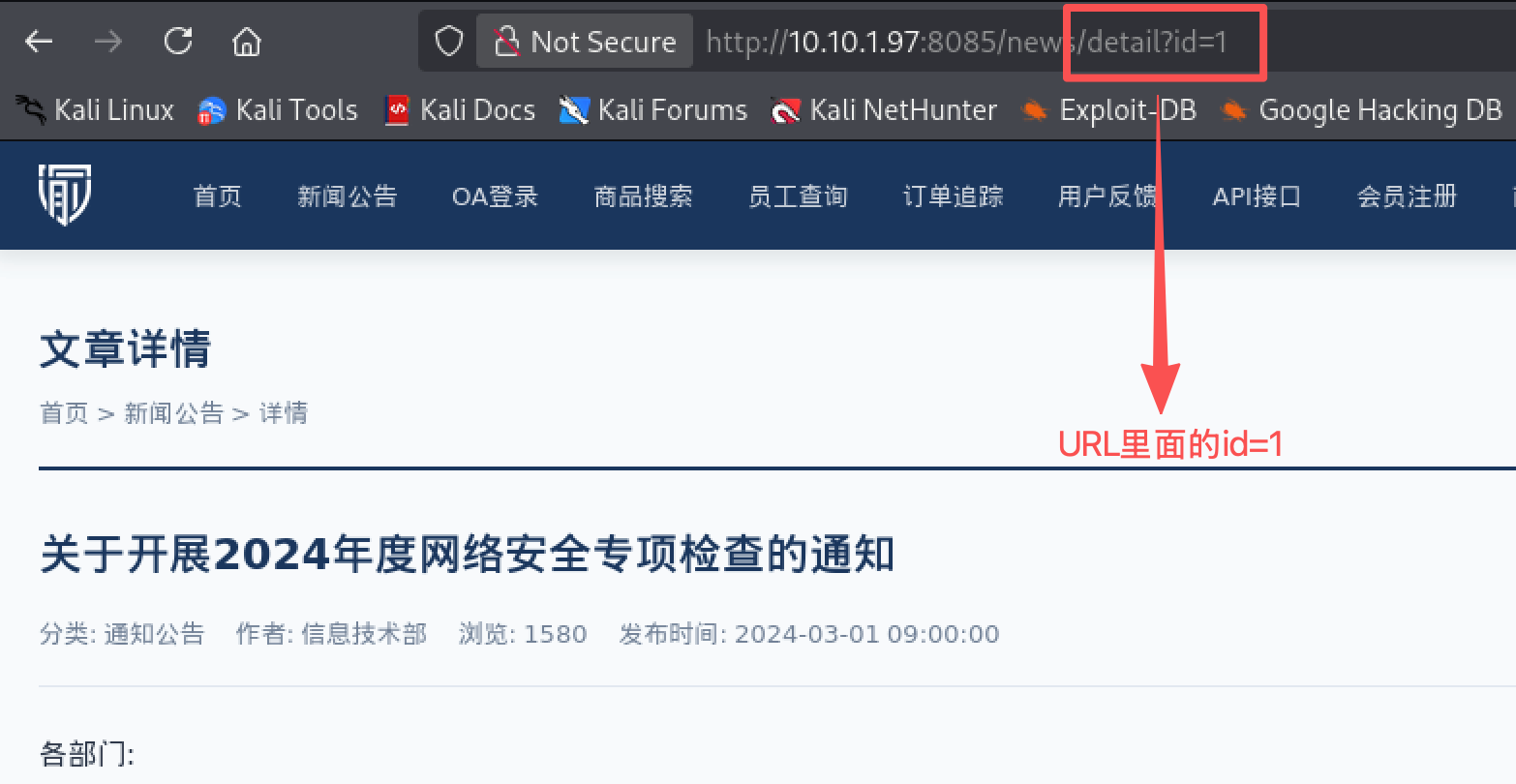
Task: Open Kali Docs bookmark
Action: click(x=460, y=110)
